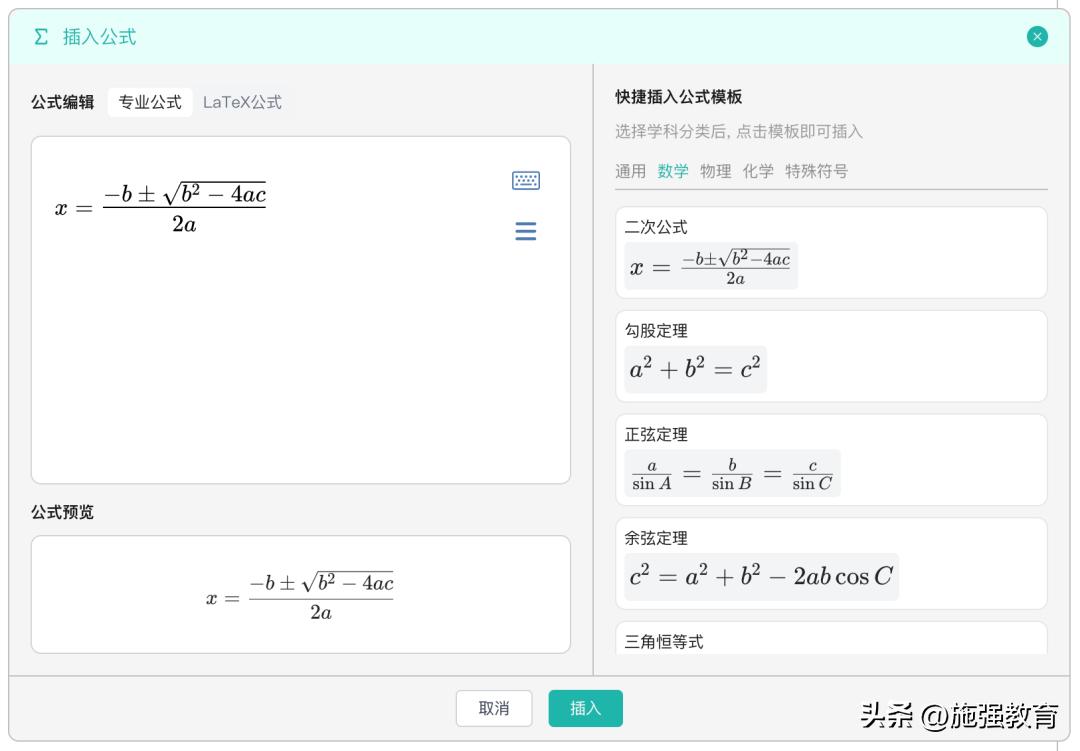The image size is (1080, 751).
Task: Switch to LaTeX公式 tab
Action: (x=242, y=103)
